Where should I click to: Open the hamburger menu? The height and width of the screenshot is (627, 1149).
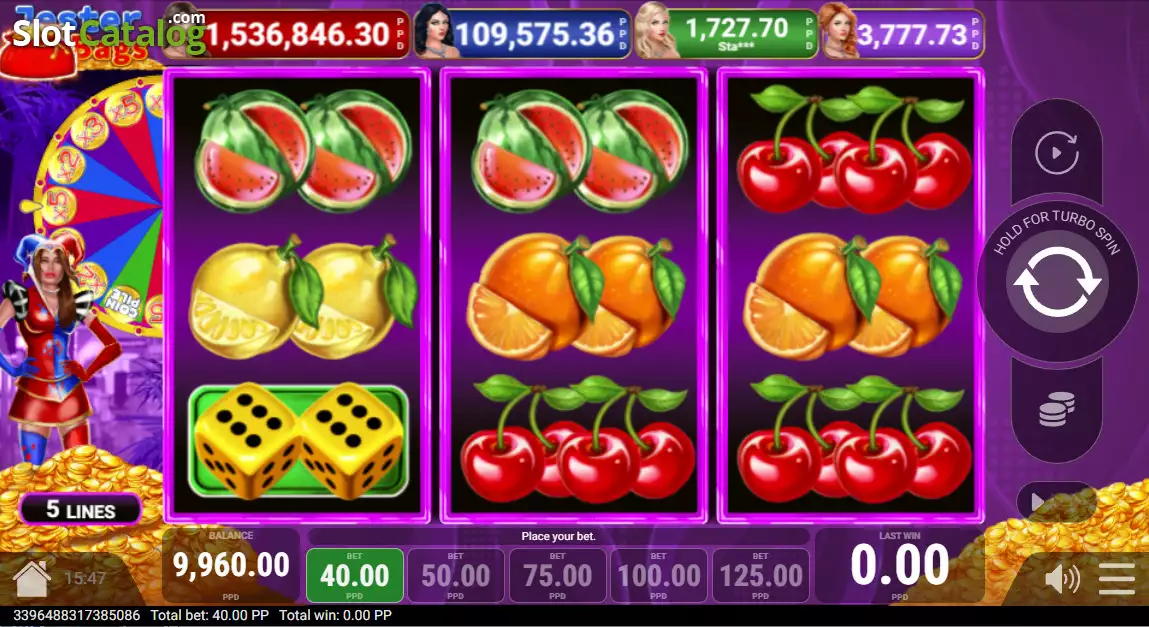(1117, 579)
